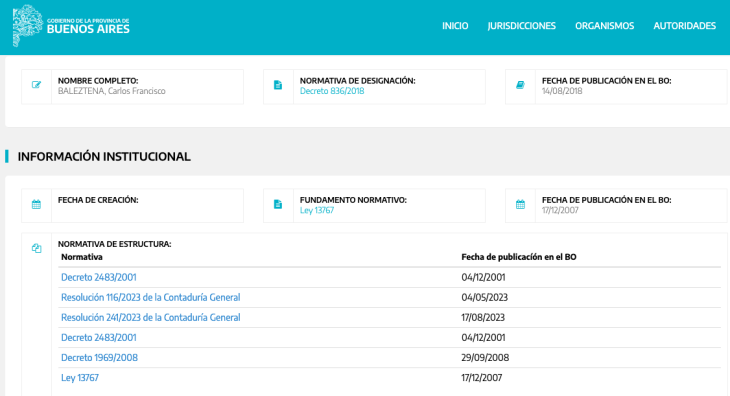
Task: Open the Decreto 2483/2001 link in the fourth table row
Action: click(99, 337)
